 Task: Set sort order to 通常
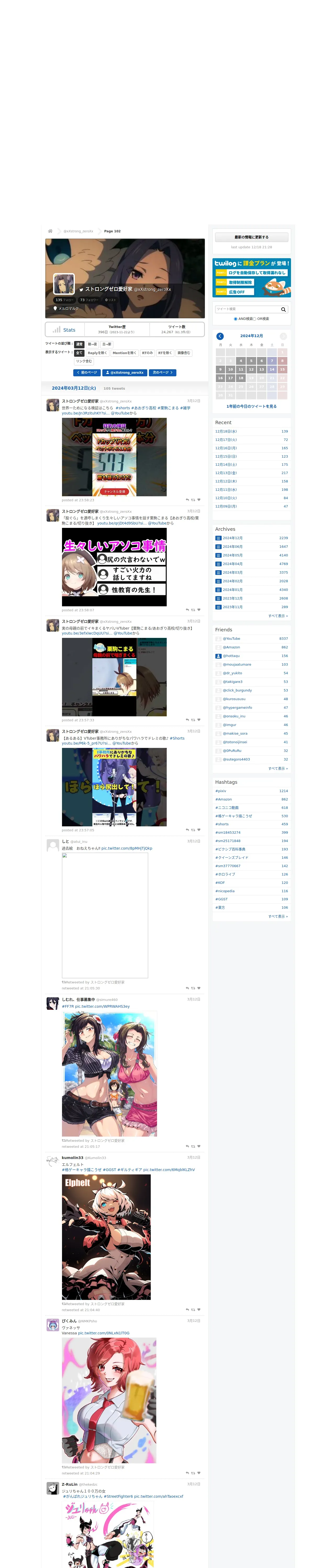(79, 344)
